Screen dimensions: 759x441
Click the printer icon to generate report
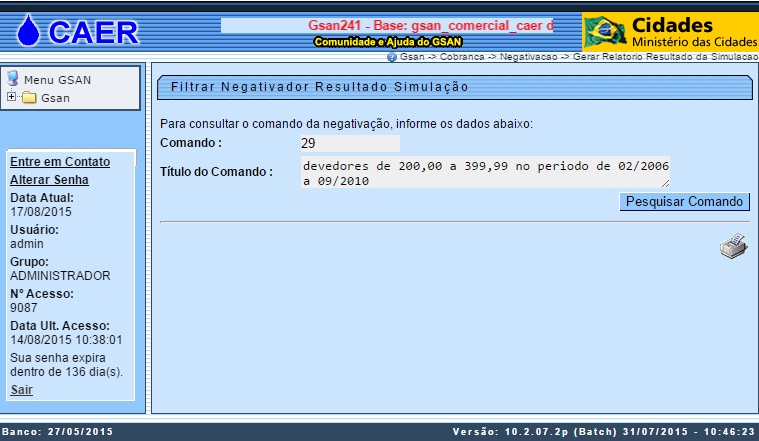click(733, 246)
